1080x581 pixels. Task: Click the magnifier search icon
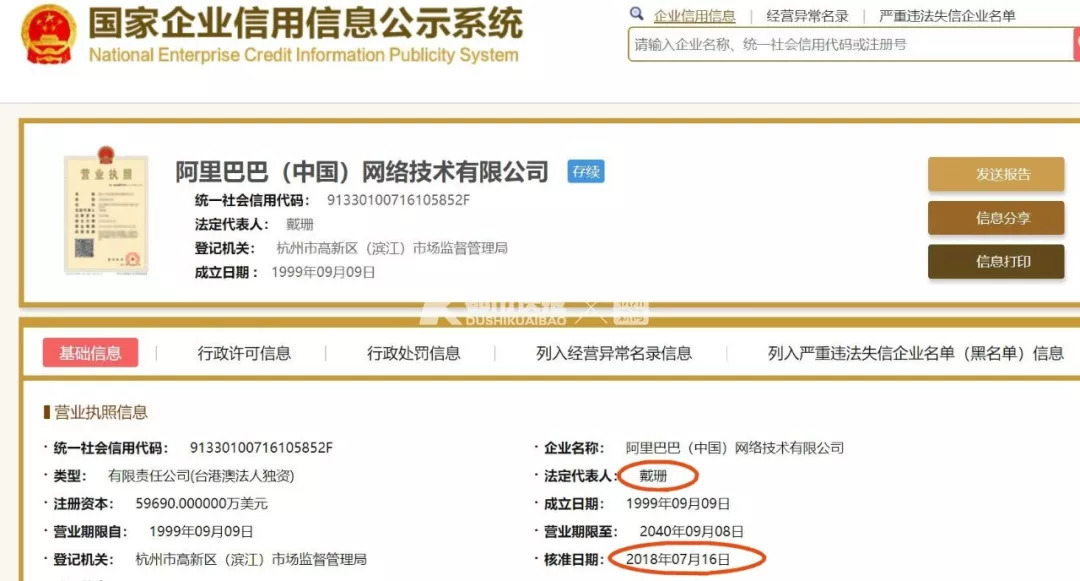(x=637, y=15)
